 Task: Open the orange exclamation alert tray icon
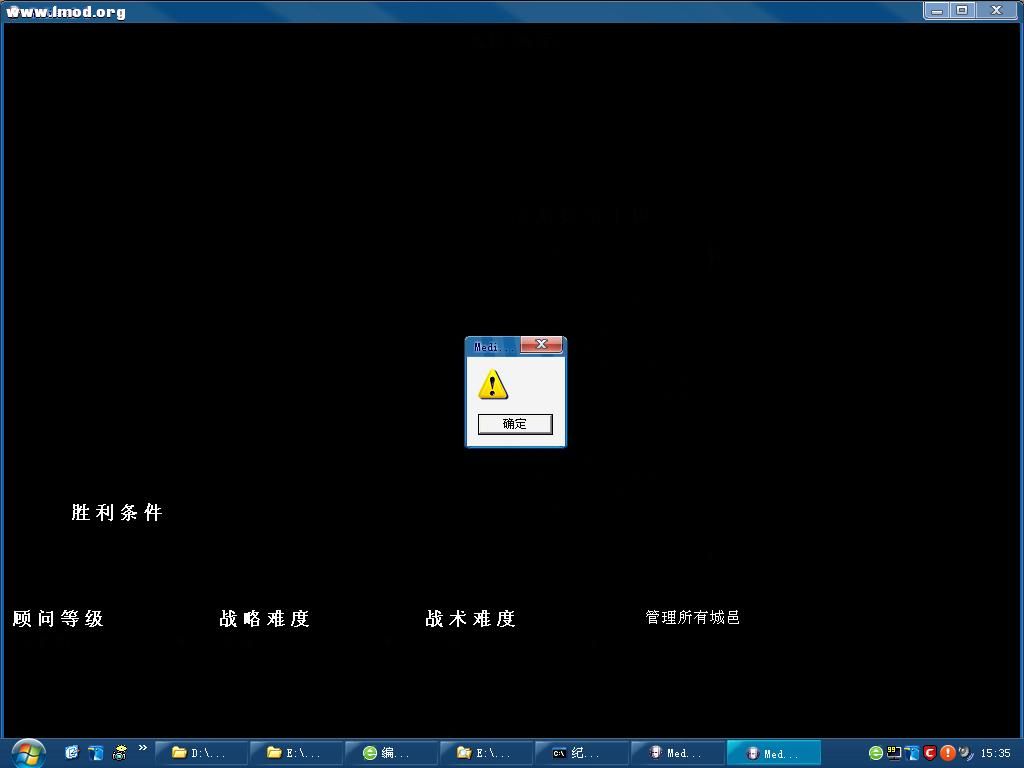pyautogui.click(x=947, y=753)
